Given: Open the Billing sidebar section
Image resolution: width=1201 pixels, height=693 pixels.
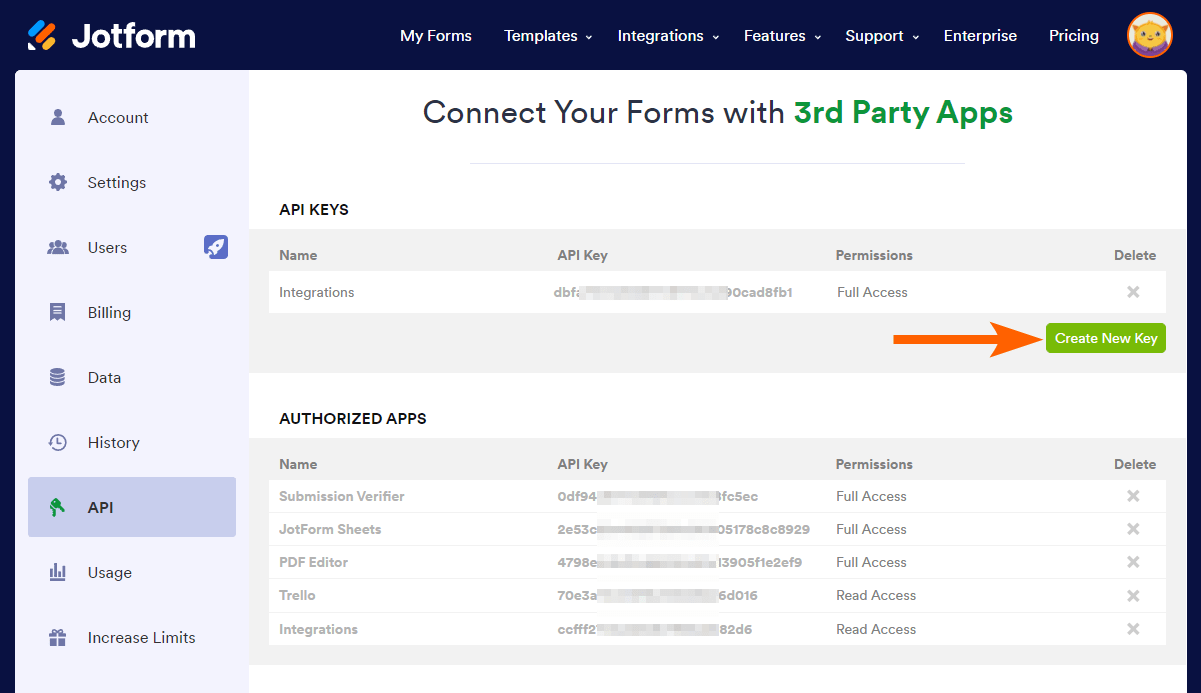Looking at the screenshot, I should click(109, 312).
